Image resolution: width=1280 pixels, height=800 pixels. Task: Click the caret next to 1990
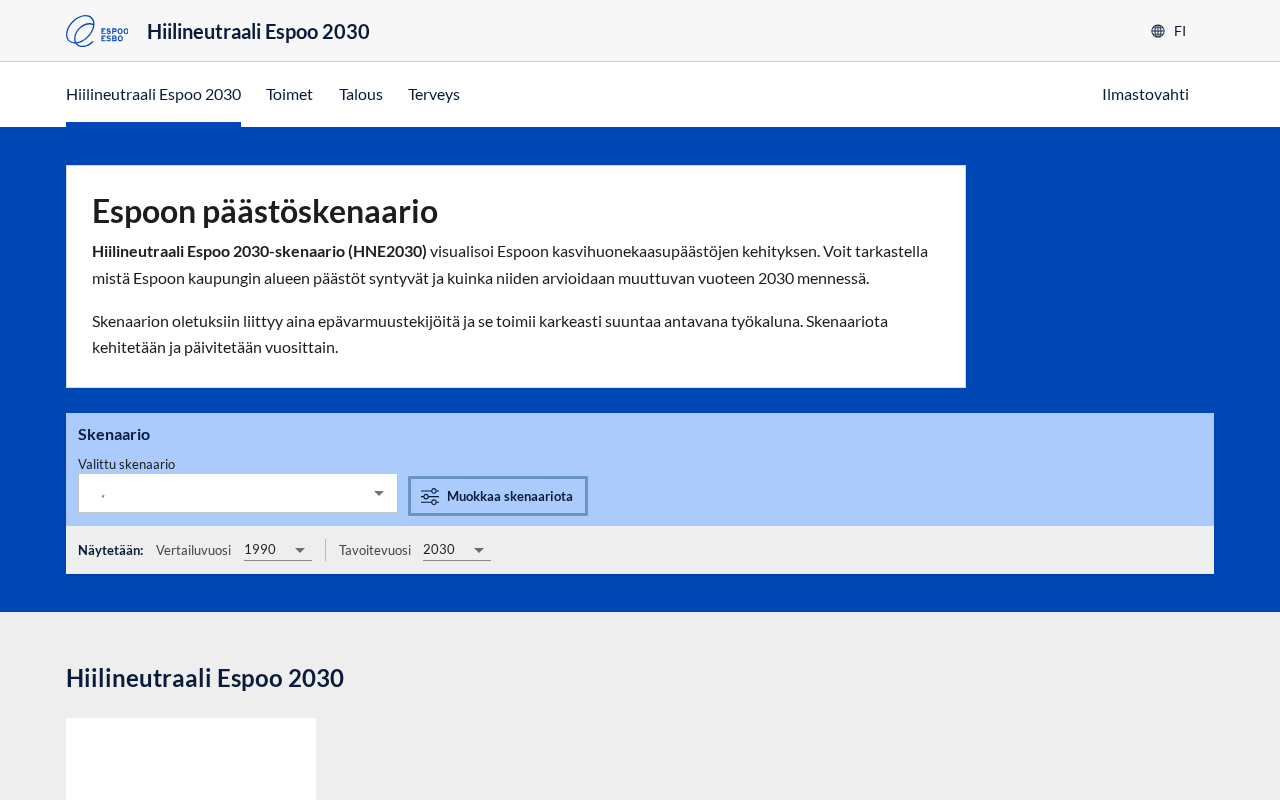300,550
